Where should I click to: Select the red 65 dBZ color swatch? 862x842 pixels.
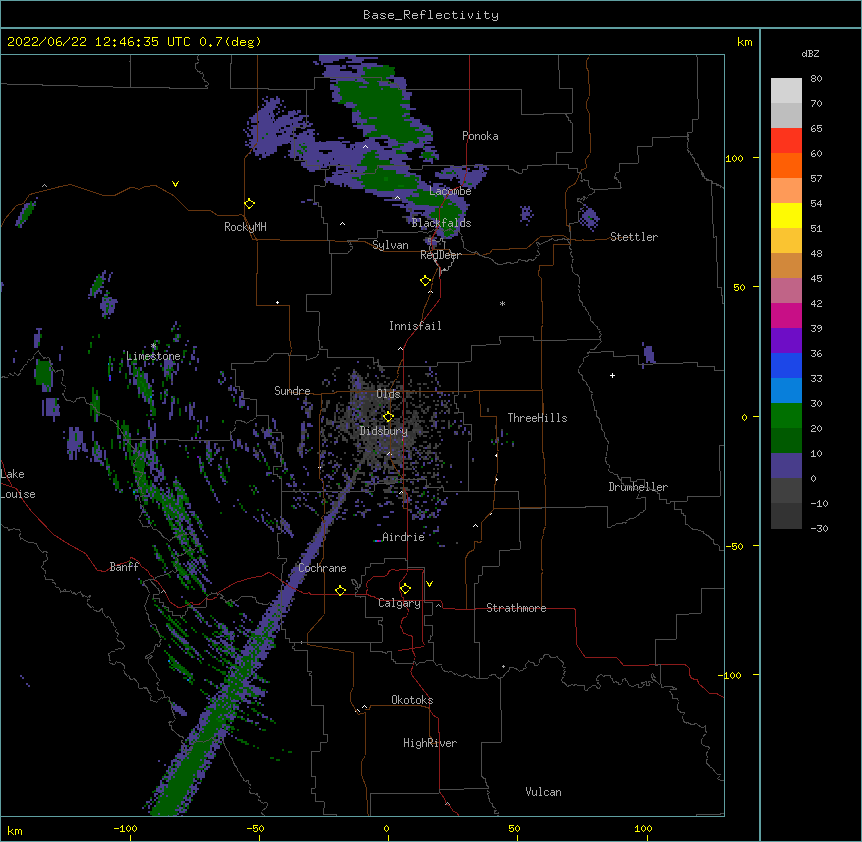point(786,141)
